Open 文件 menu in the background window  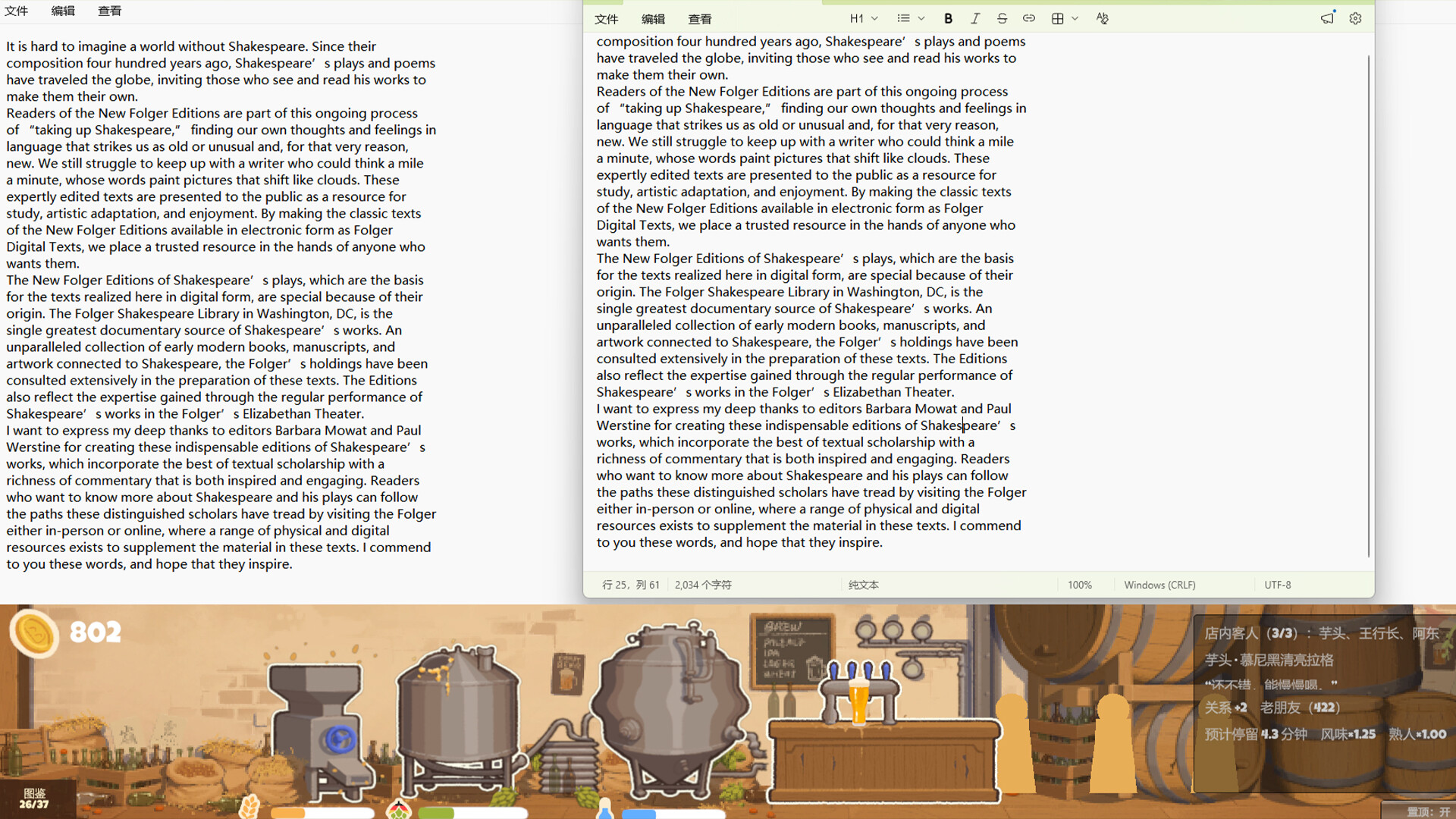pyautogui.click(x=16, y=11)
